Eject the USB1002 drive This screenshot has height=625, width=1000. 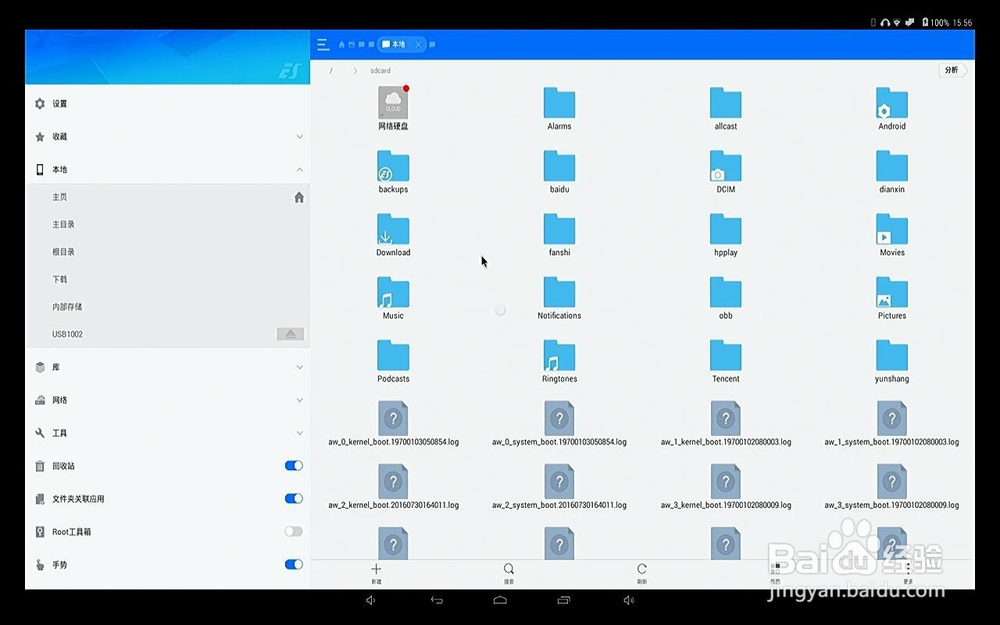tap(290, 334)
